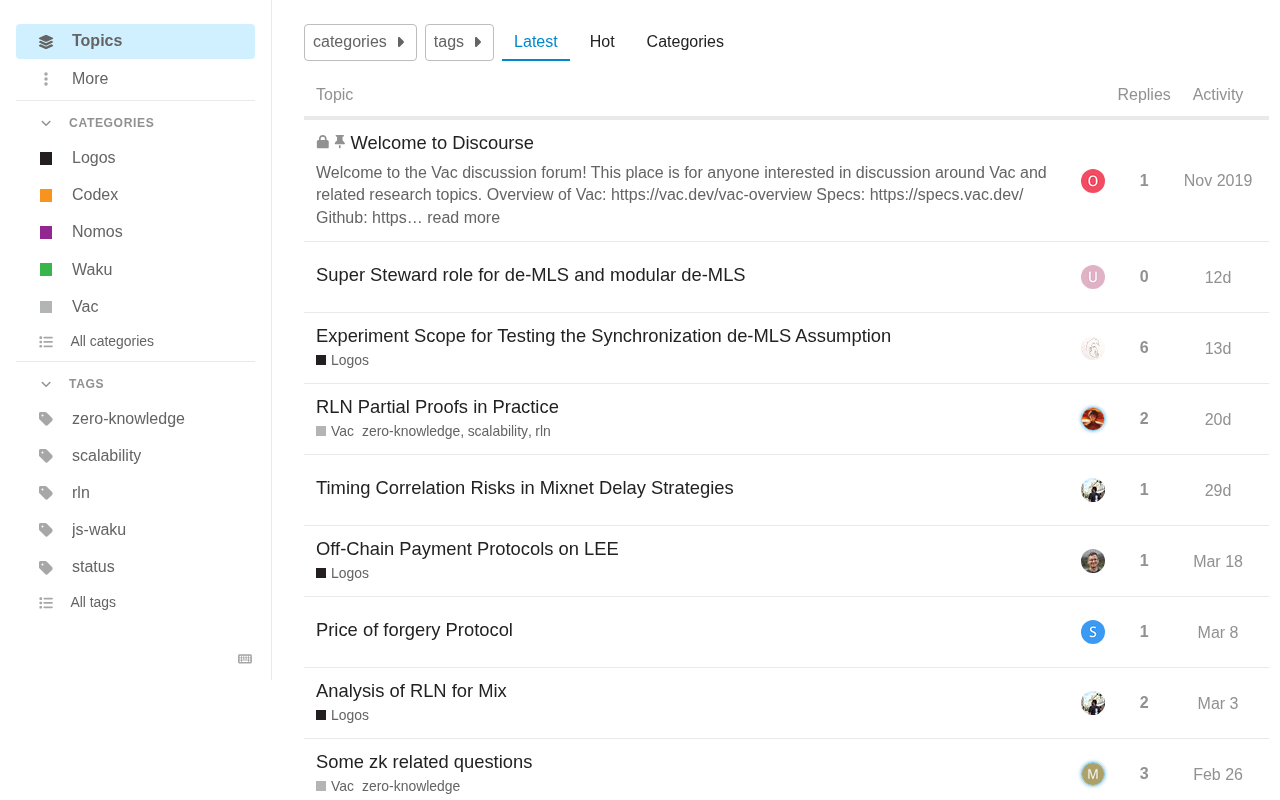Click the orange Codex category swatch
Screen dimensions: 1280x800
click(46, 196)
